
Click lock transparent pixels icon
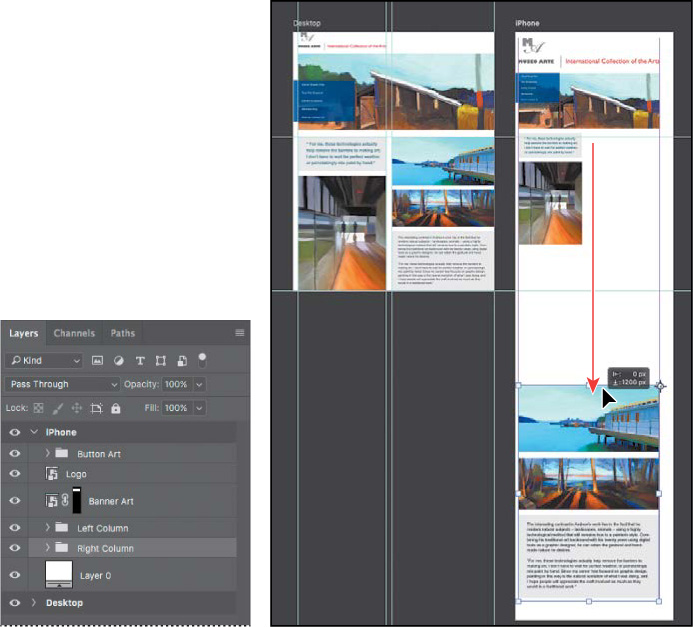pos(38,408)
